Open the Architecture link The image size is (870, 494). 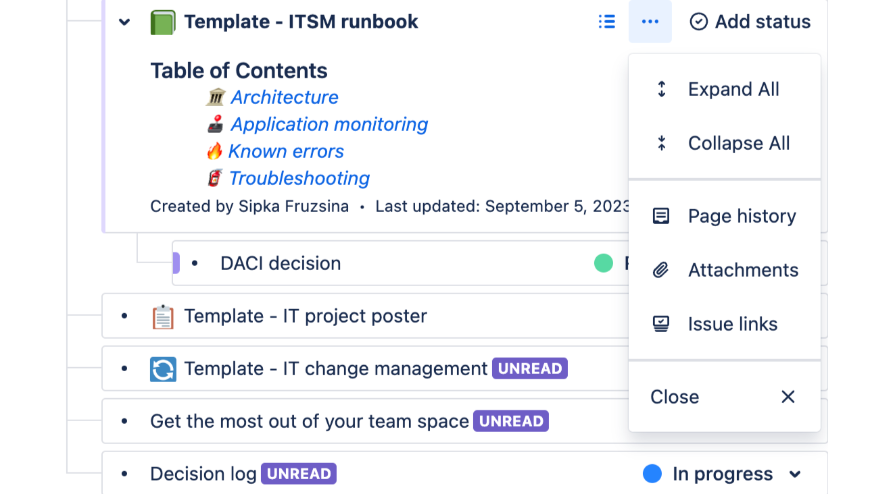point(284,97)
